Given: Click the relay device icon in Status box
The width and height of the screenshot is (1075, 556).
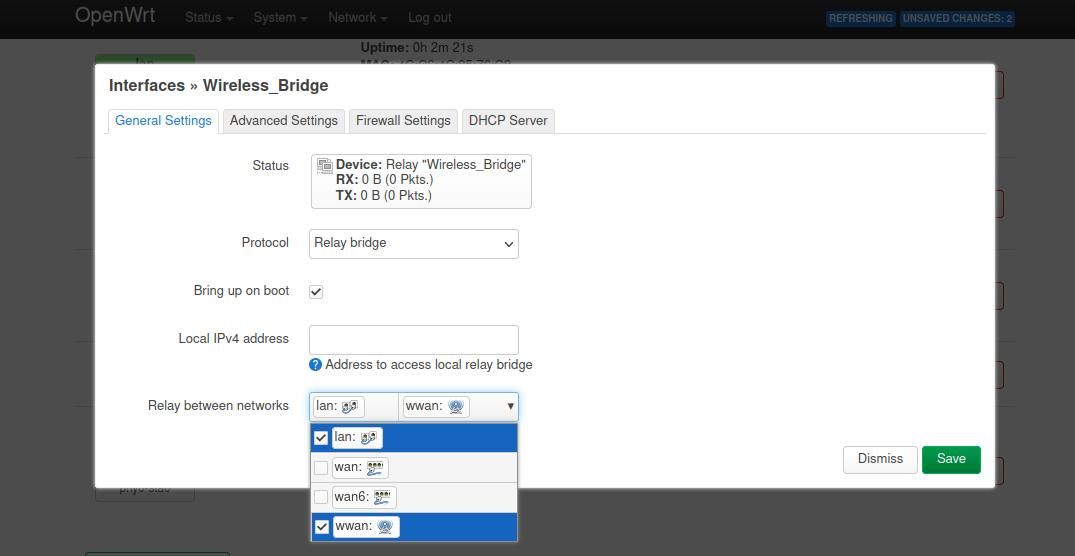Looking at the screenshot, I should tap(324, 165).
